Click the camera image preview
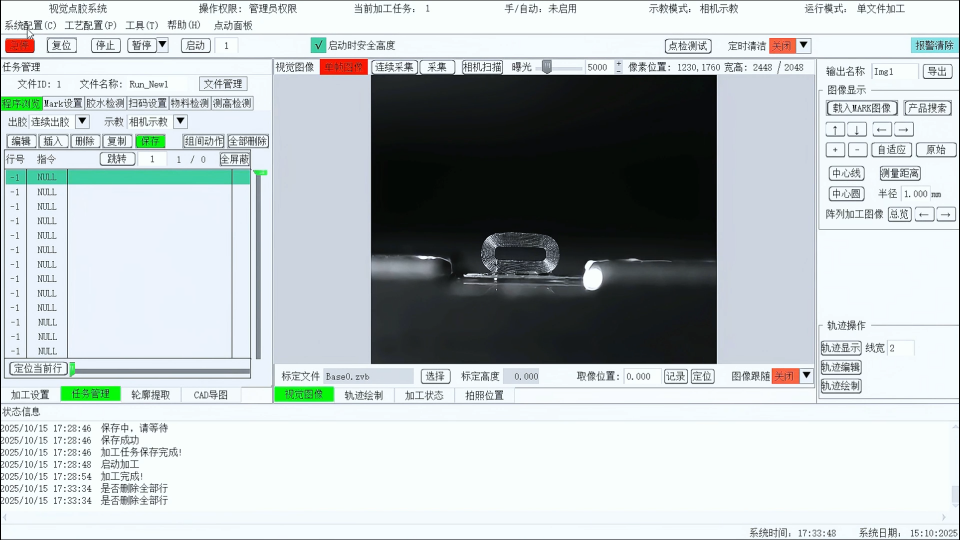This screenshot has height=540, width=960. point(544,220)
